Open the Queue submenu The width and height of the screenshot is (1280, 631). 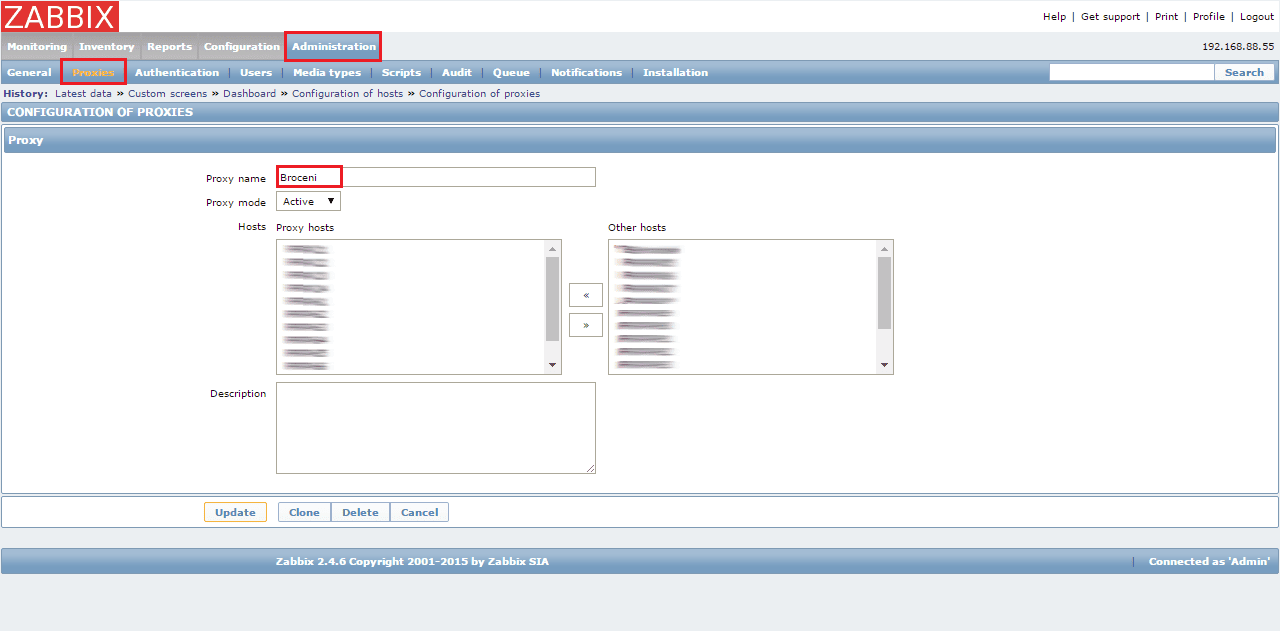[x=511, y=72]
